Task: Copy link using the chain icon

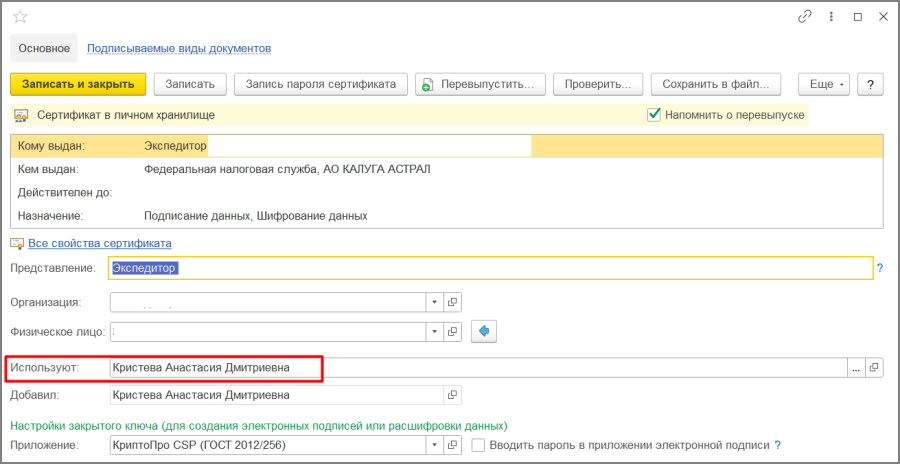Action: (805, 17)
